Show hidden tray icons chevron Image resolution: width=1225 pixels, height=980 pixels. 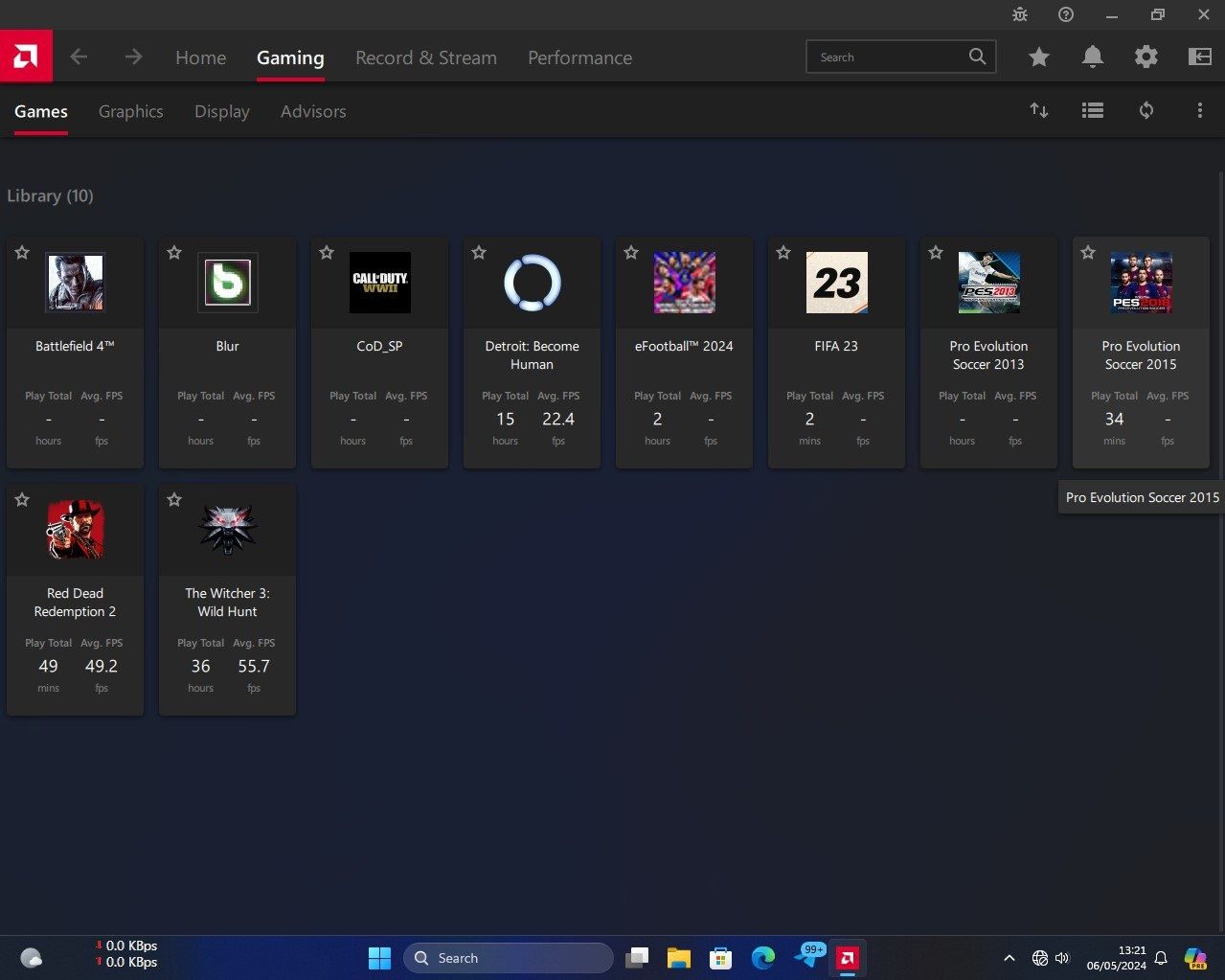[x=1009, y=958]
